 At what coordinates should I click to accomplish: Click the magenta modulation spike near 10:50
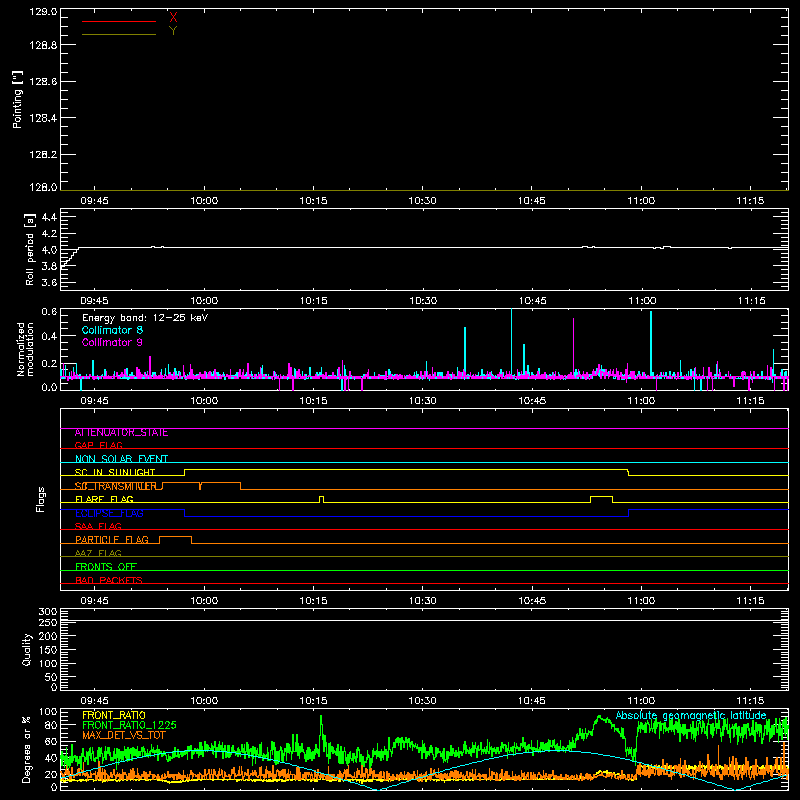click(573, 347)
